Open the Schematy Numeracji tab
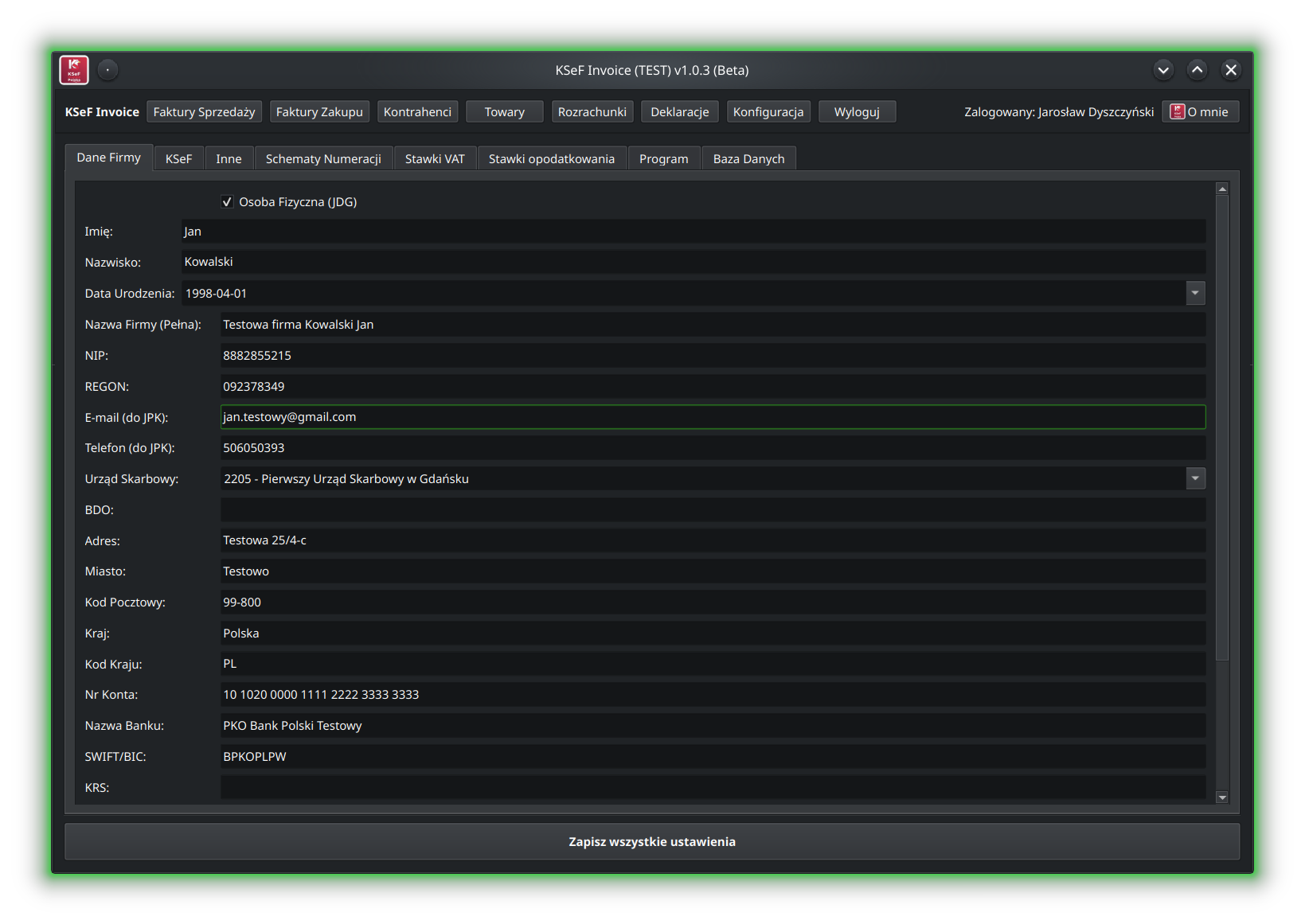1305x924 pixels. click(x=323, y=159)
